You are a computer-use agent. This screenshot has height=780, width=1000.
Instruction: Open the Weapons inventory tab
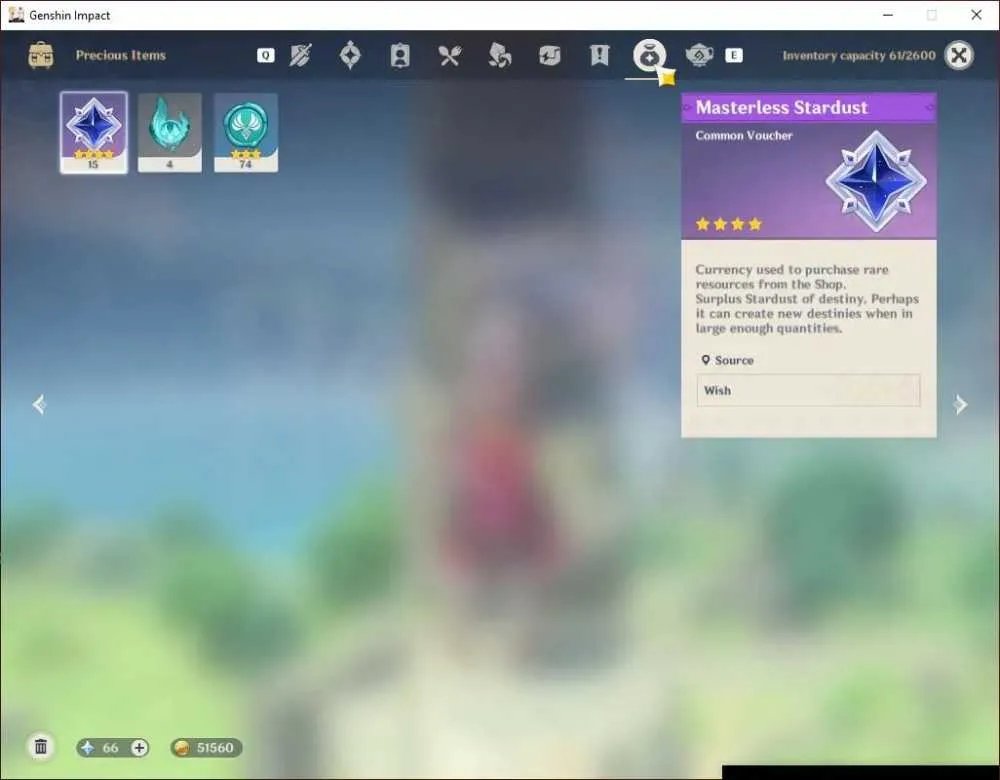click(x=300, y=55)
